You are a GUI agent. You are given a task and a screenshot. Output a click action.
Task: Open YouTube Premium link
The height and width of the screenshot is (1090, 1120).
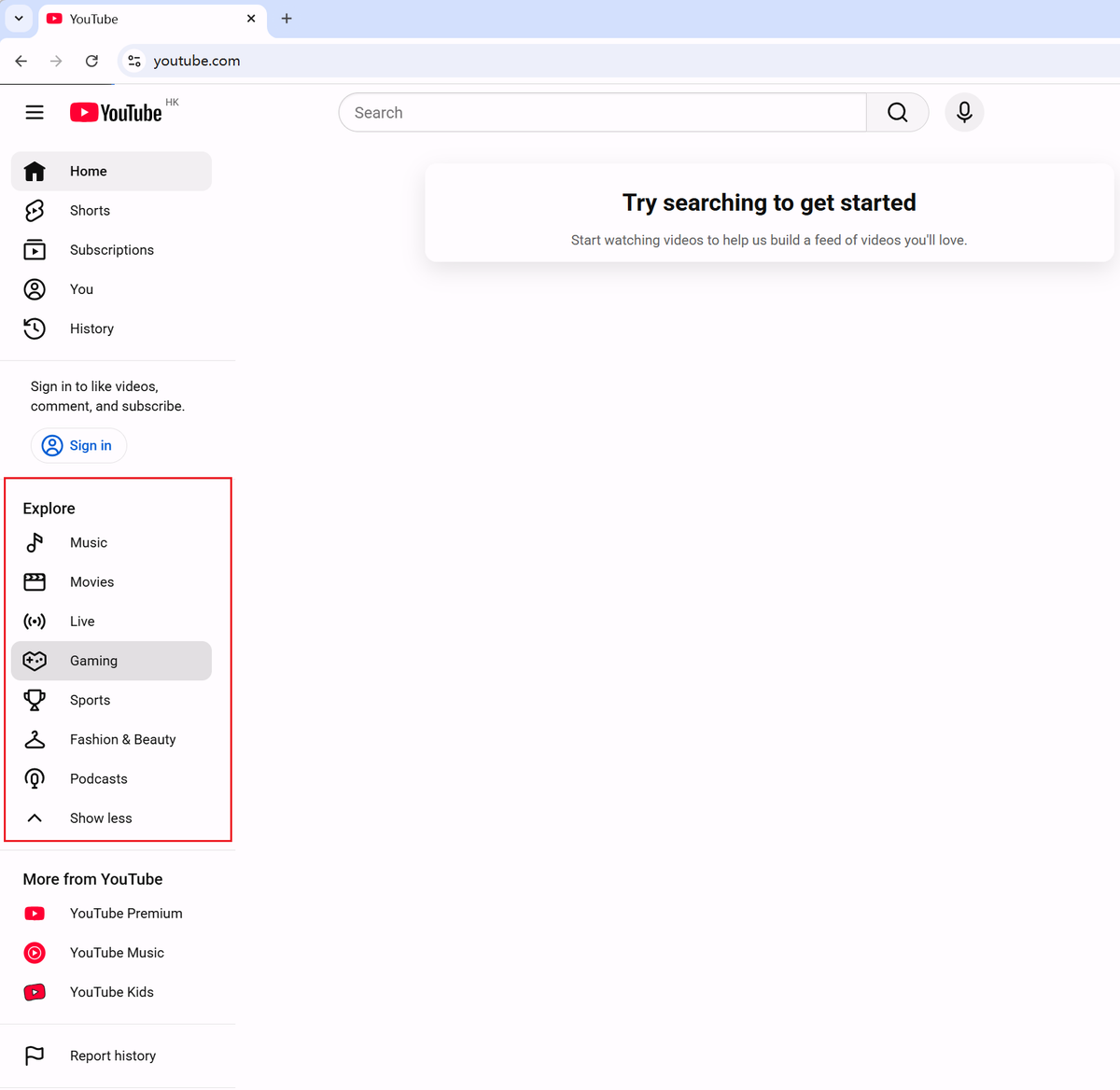111,914
